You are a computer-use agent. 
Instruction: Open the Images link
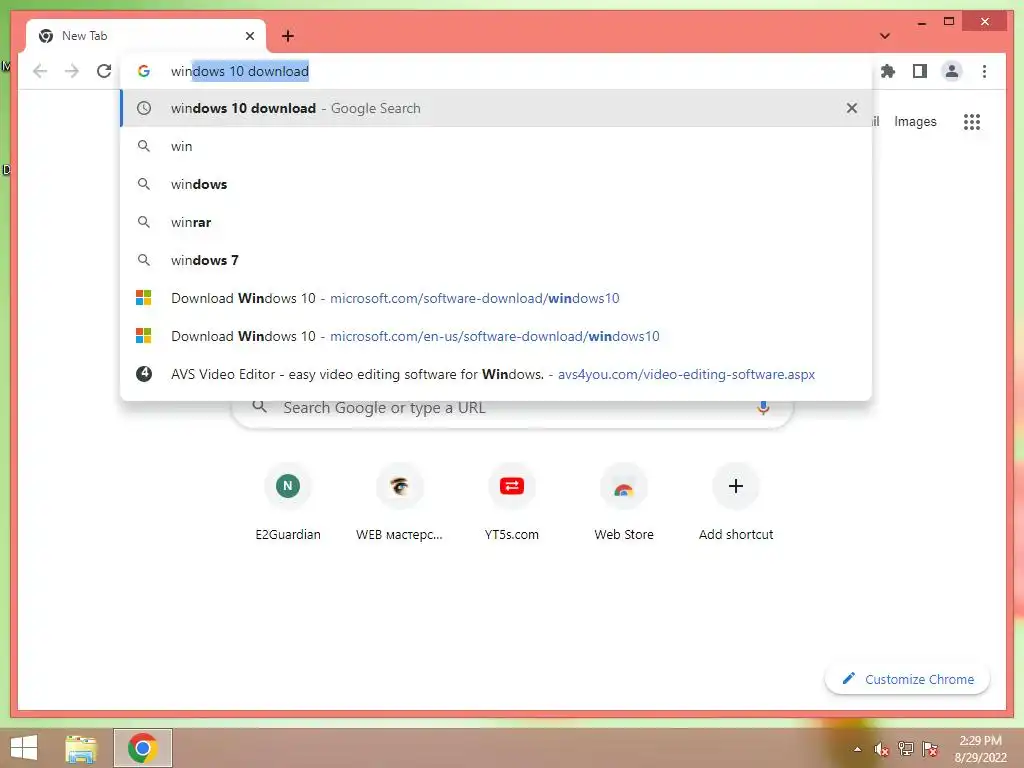click(915, 121)
